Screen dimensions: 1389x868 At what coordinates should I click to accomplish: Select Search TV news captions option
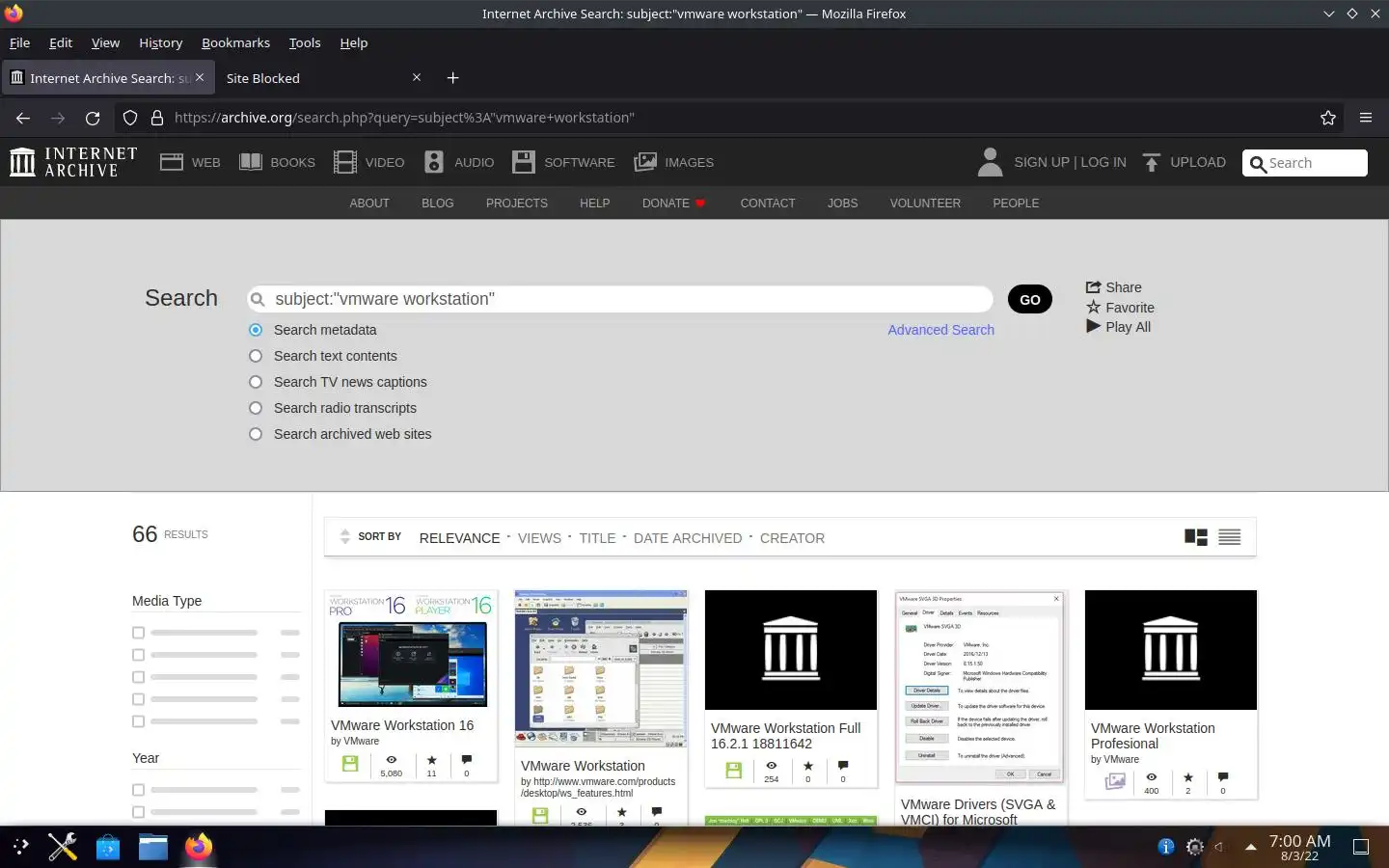(x=256, y=382)
